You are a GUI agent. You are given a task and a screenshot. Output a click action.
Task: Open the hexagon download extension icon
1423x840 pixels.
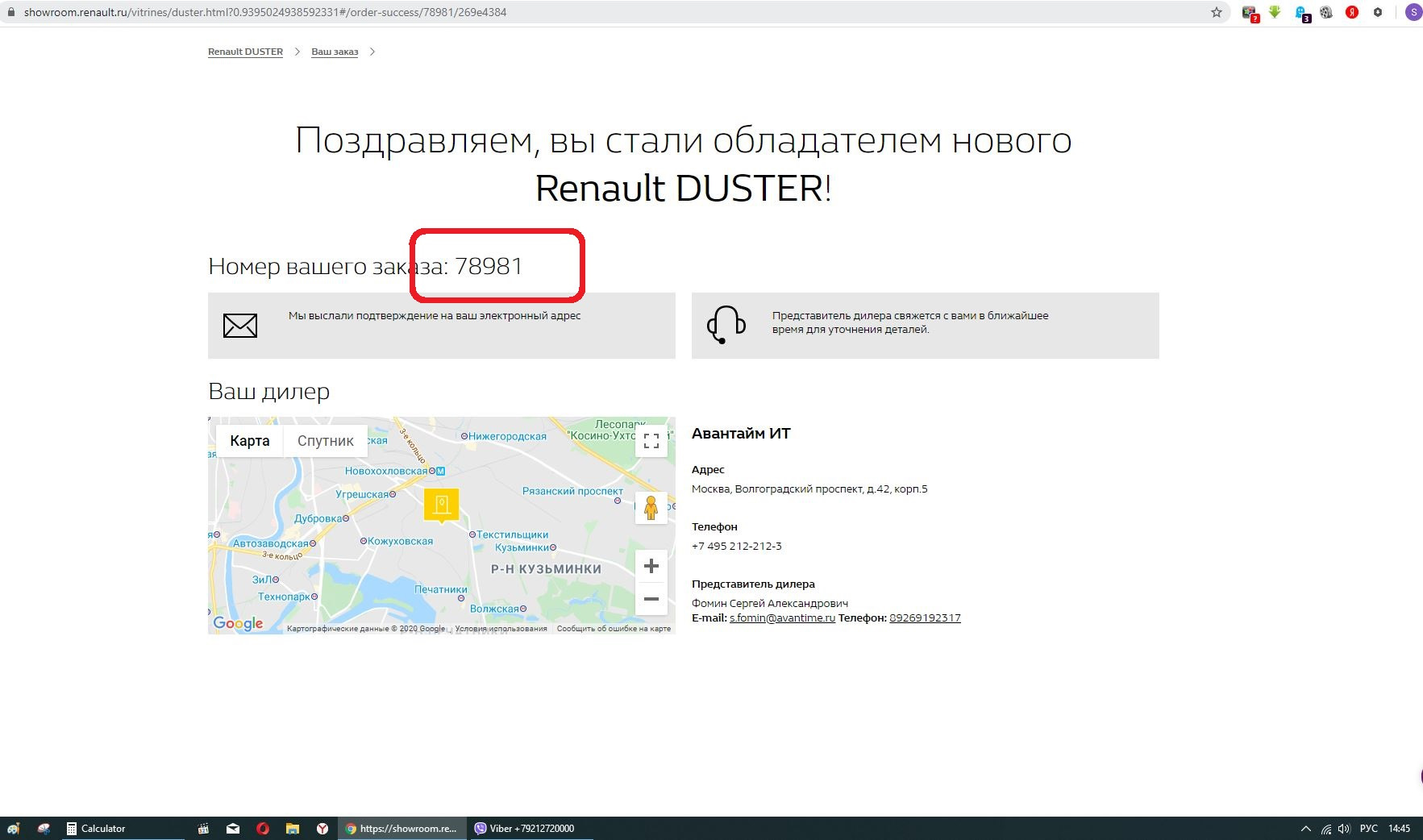click(1378, 12)
